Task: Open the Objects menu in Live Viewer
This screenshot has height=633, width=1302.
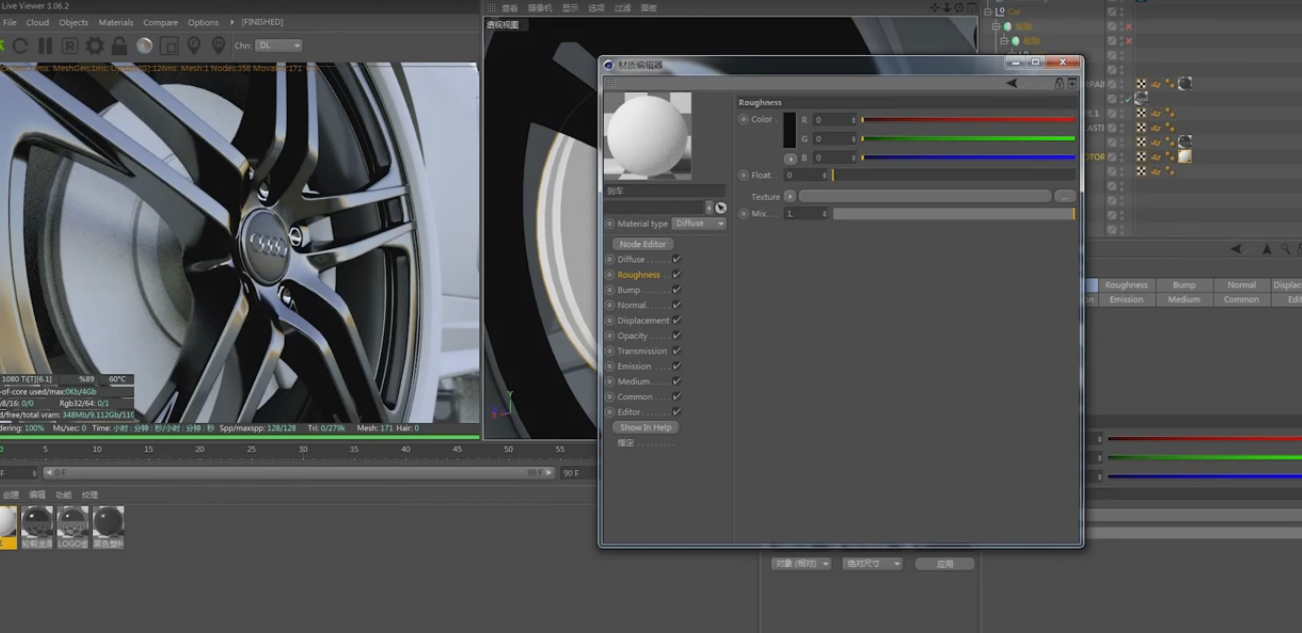Action: tap(74, 22)
